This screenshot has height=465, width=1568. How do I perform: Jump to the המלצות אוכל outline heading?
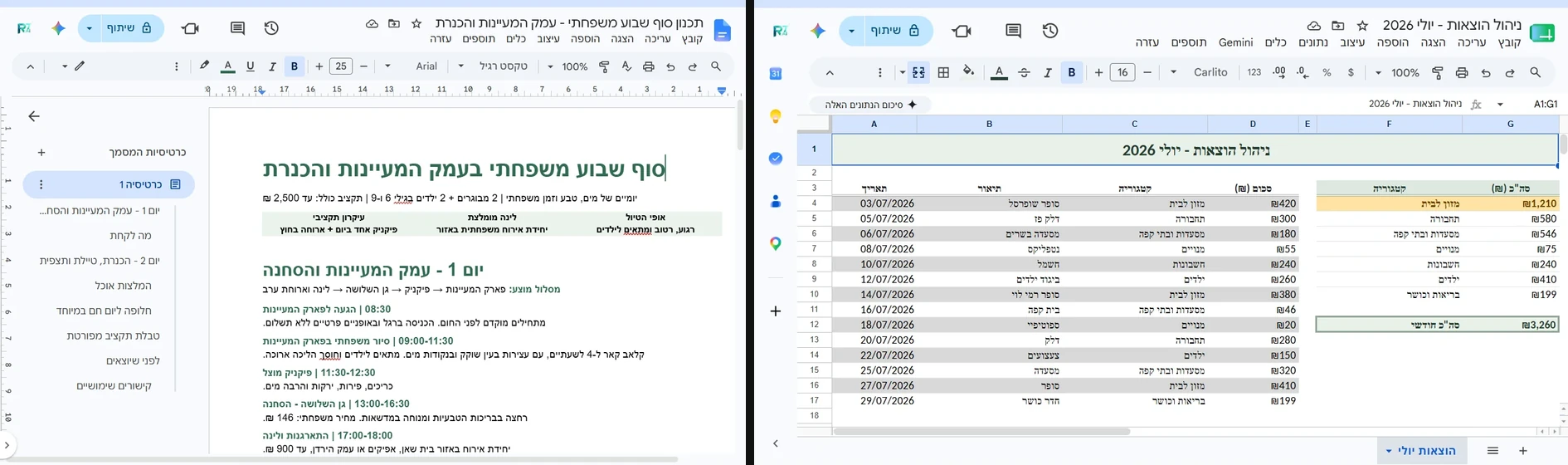pos(123,286)
